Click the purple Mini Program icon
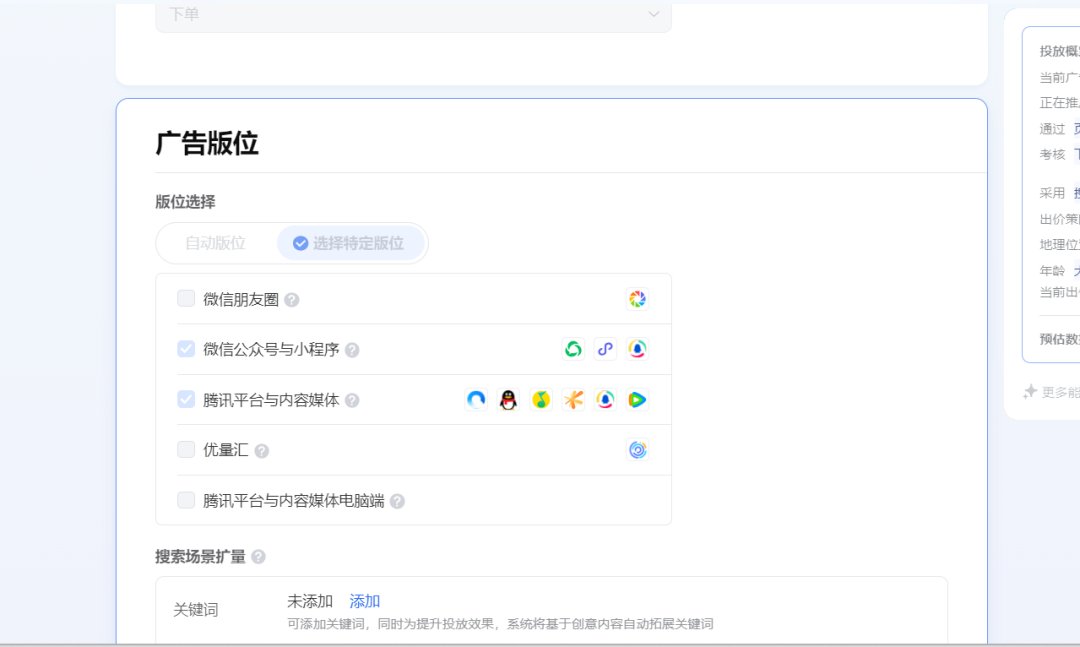Screen dimensions: 1080x647 (x=605, y=349)
